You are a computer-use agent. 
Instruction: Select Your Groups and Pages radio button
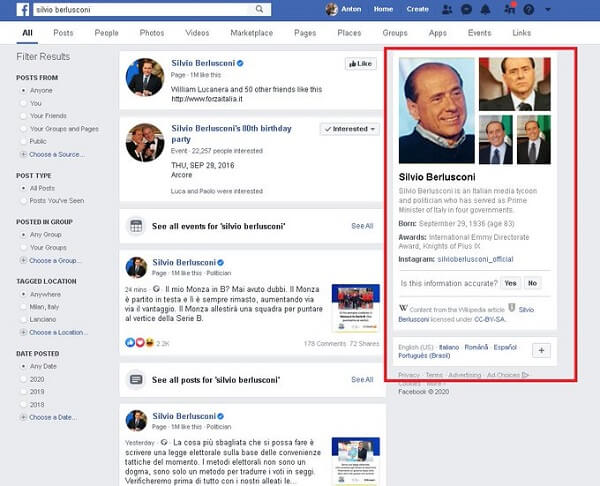(23, 129)
